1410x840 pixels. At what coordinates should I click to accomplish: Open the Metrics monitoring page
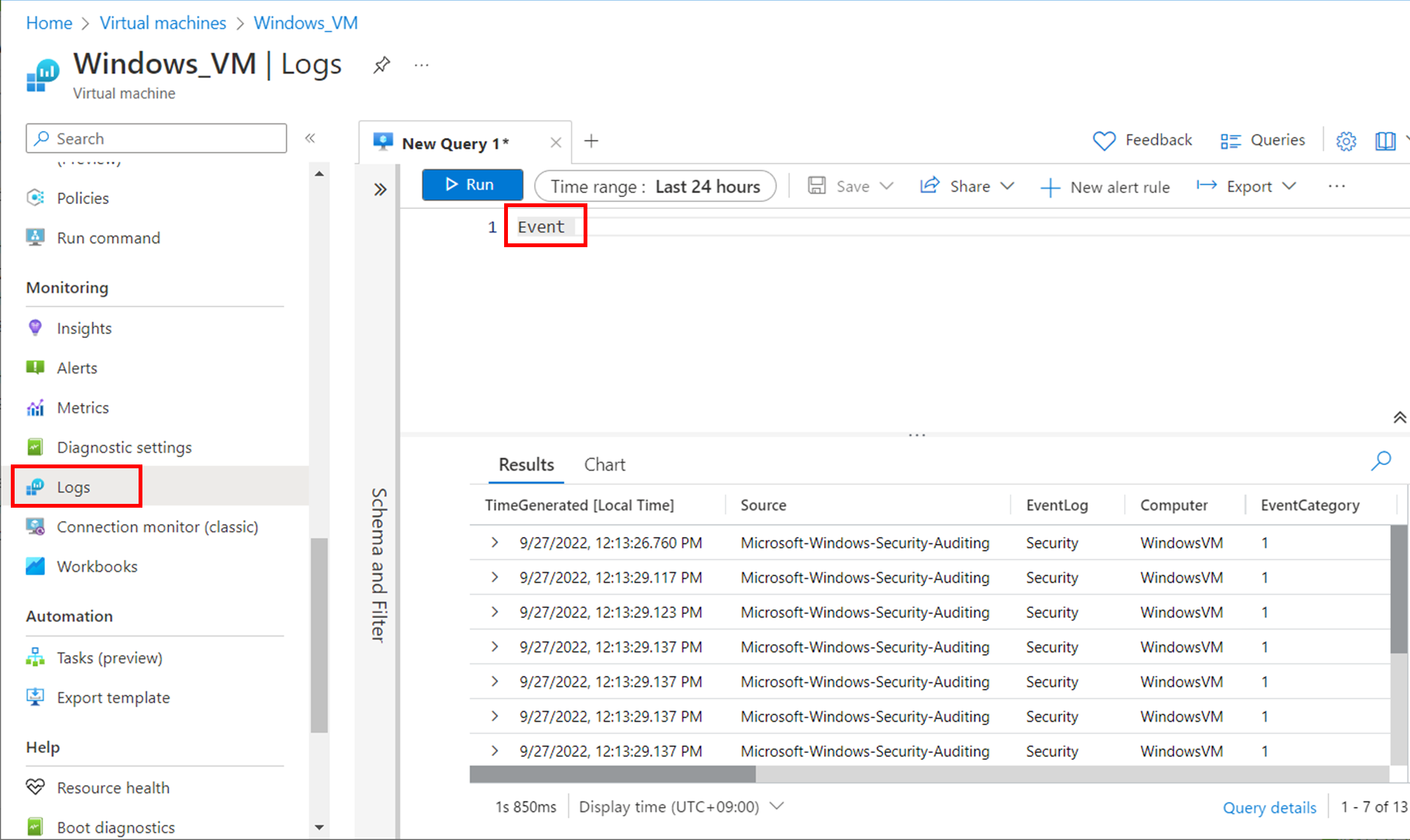[83, 407]
